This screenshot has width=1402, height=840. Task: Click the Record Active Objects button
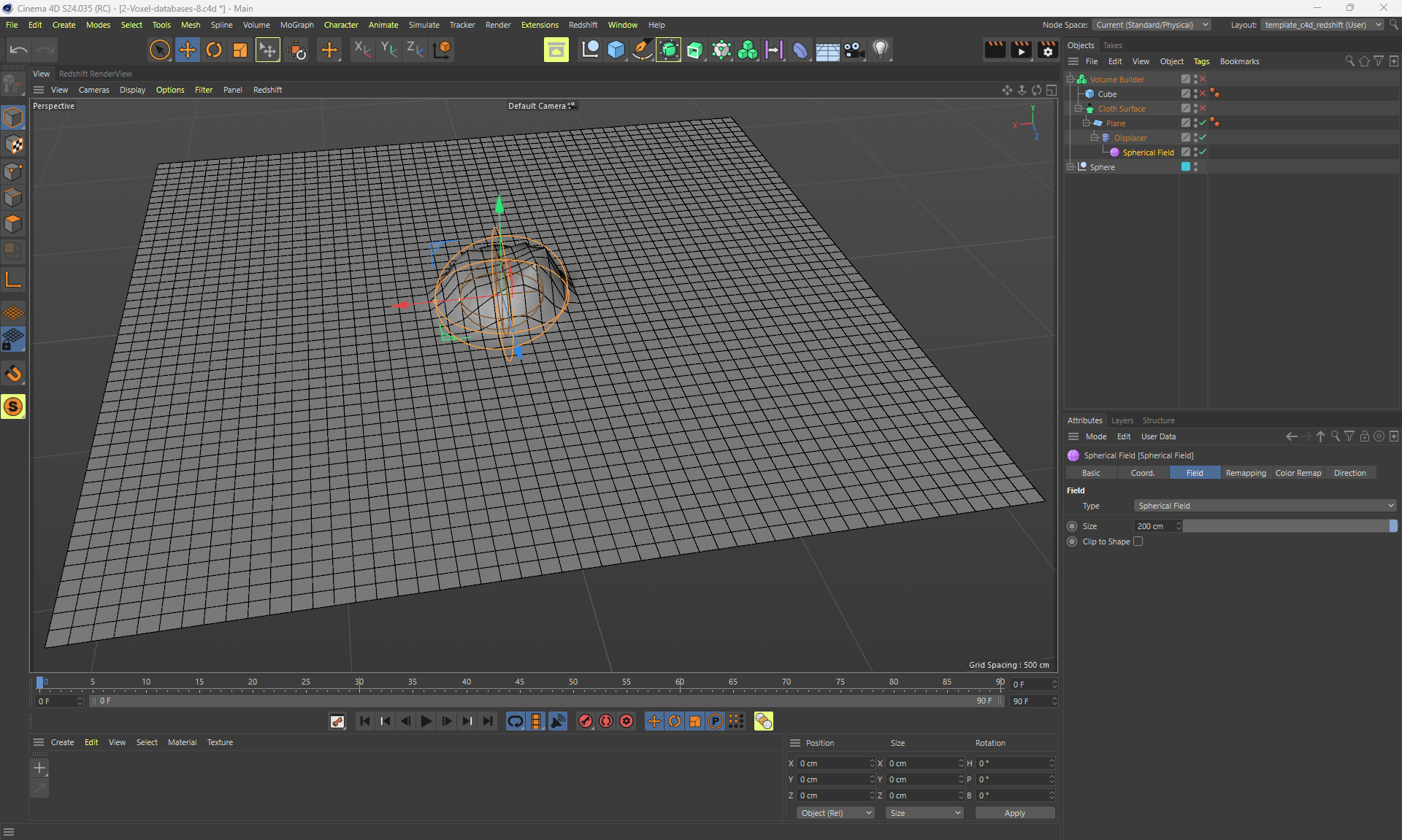tap(586, 721)
